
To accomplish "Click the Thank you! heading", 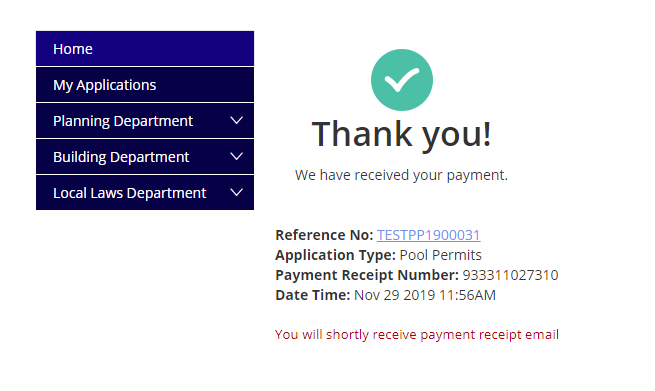I will tap(401, 134).
